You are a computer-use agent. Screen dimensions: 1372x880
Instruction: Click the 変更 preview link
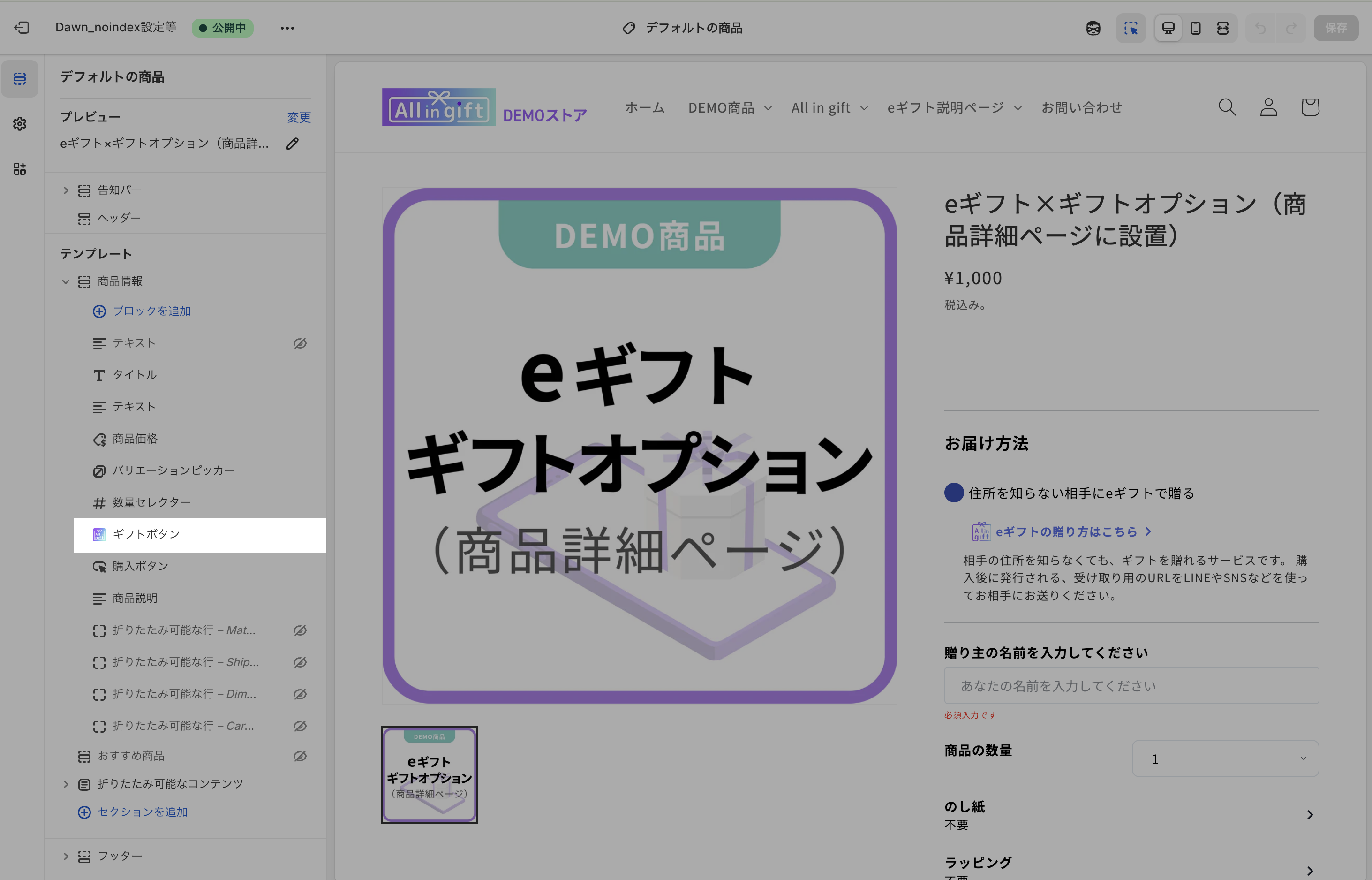click(x=299, y=117)
